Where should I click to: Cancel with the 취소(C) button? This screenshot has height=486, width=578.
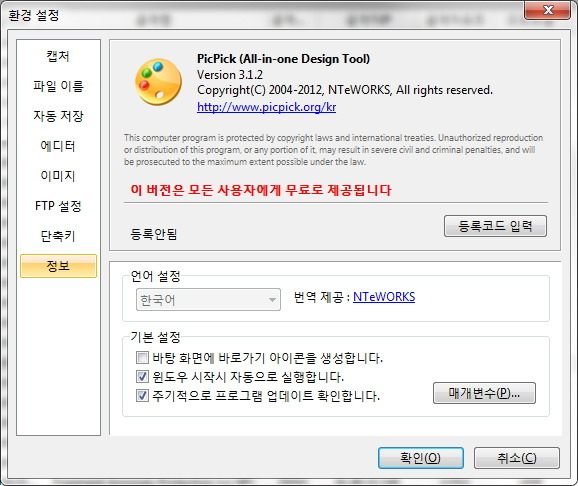(517, 458)
